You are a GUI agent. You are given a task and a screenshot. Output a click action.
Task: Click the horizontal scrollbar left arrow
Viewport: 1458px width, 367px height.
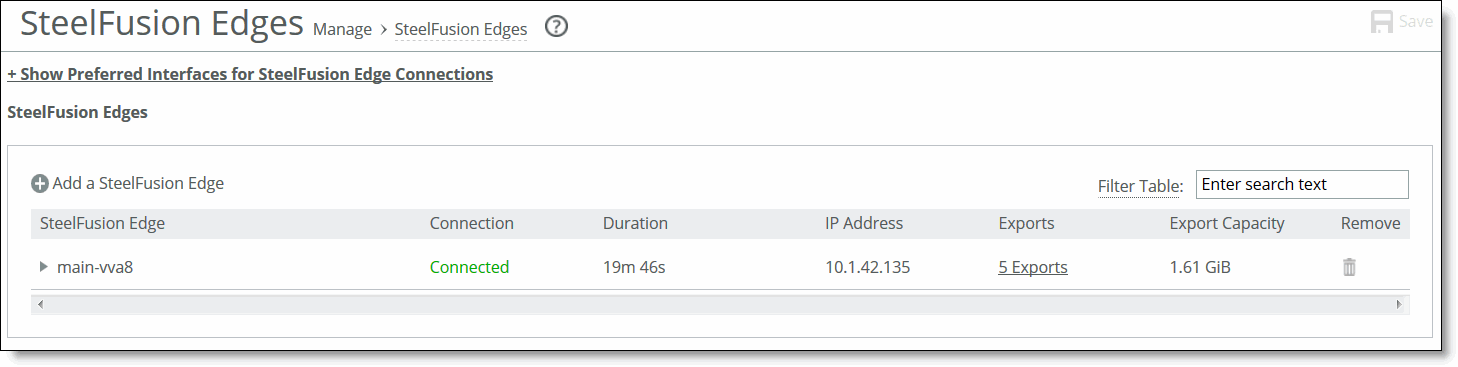tap(40, 303)
